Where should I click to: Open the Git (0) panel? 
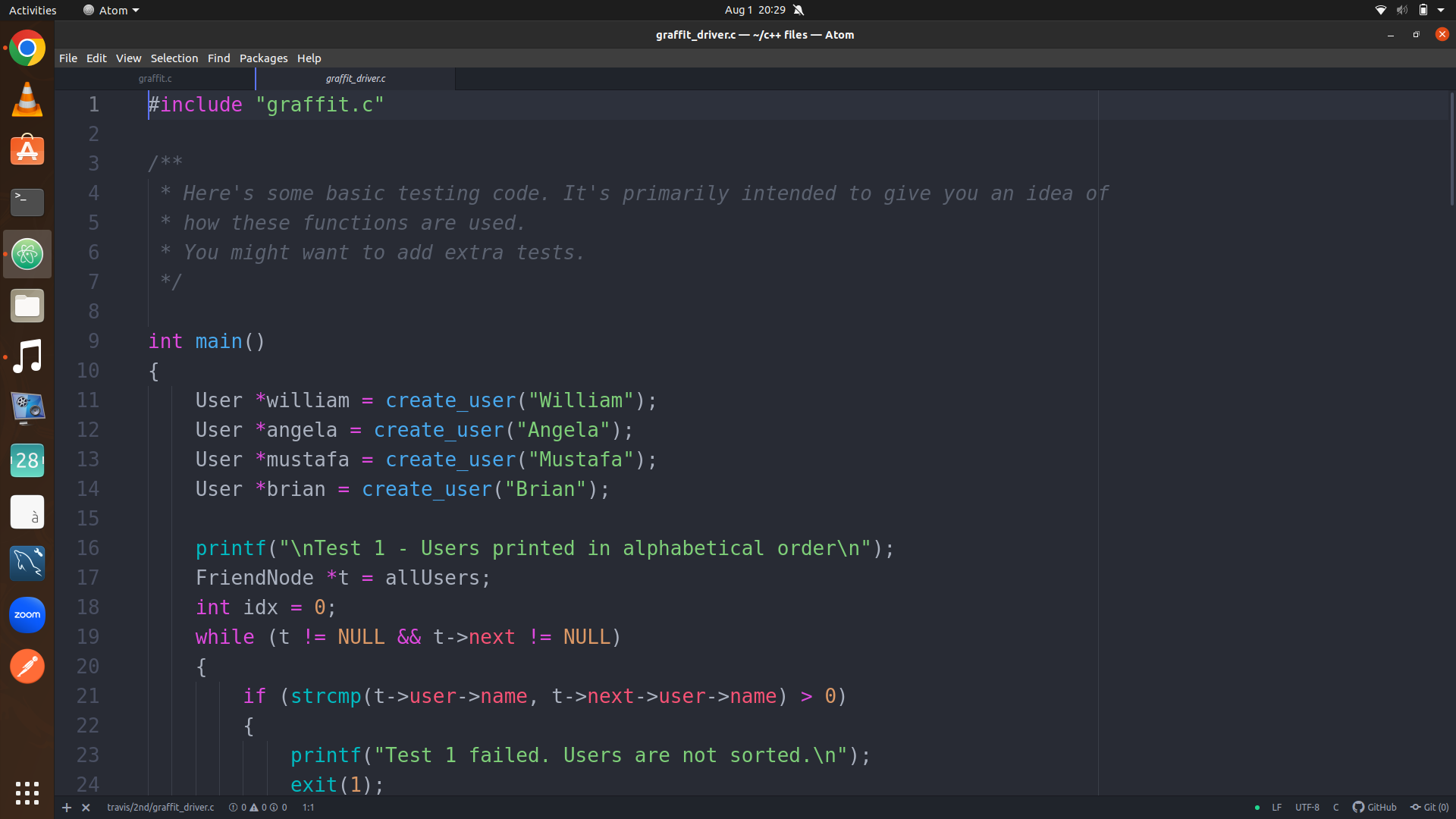point(1429,808)
